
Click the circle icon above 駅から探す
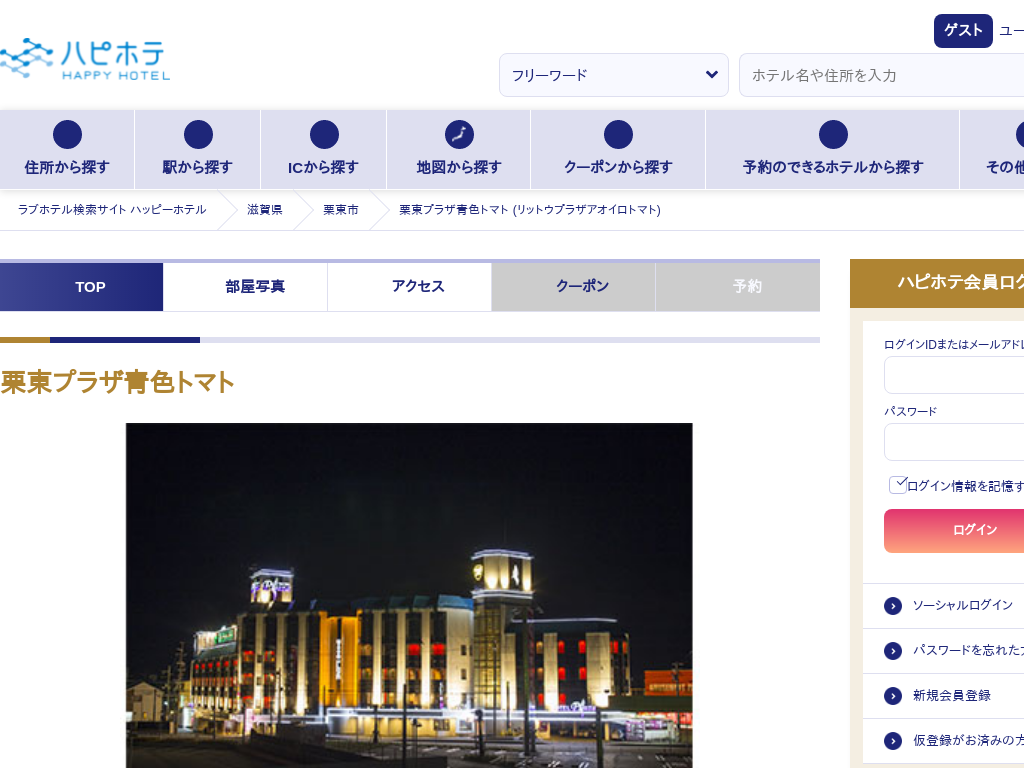[198, 135]
